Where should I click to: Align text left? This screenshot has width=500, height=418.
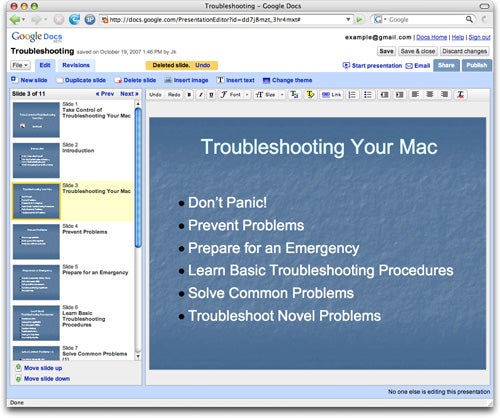415,94
